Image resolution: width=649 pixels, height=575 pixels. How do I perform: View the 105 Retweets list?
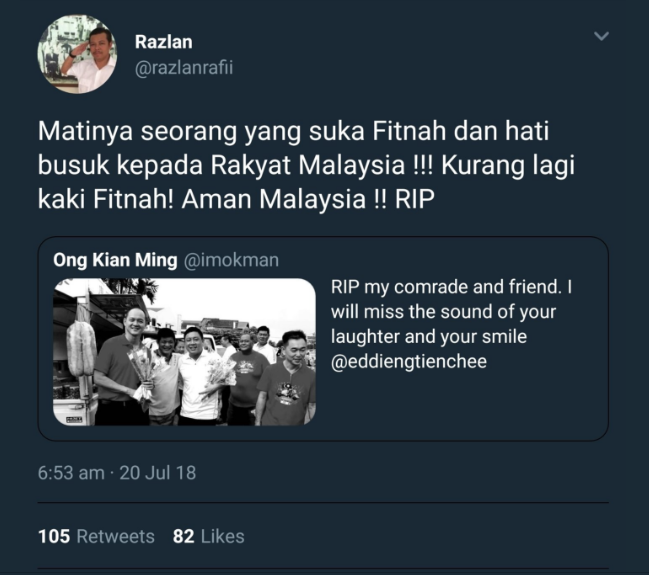[x=96, y=536]
